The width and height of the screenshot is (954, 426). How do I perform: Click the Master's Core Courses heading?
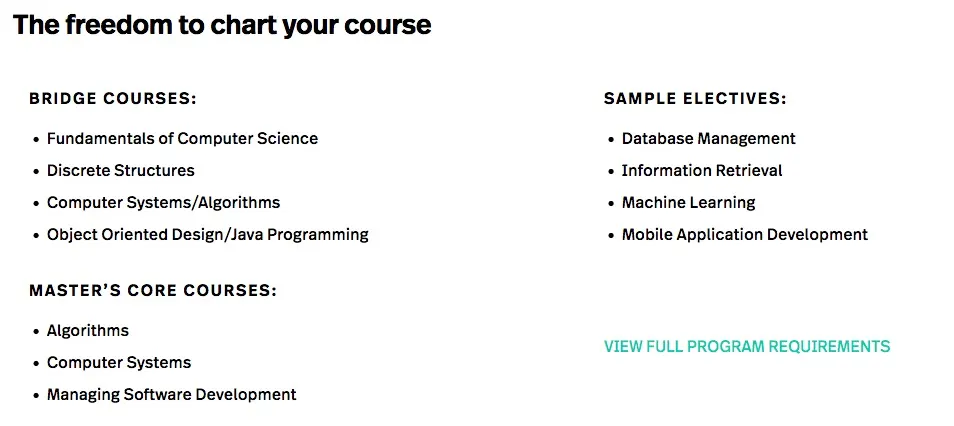(152, 291)
